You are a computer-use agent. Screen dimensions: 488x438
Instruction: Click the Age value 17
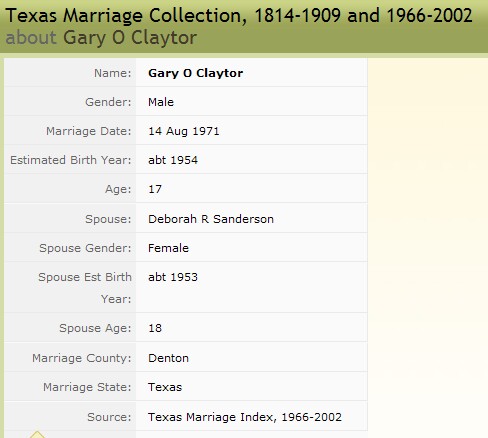click(x=155, y=189)
